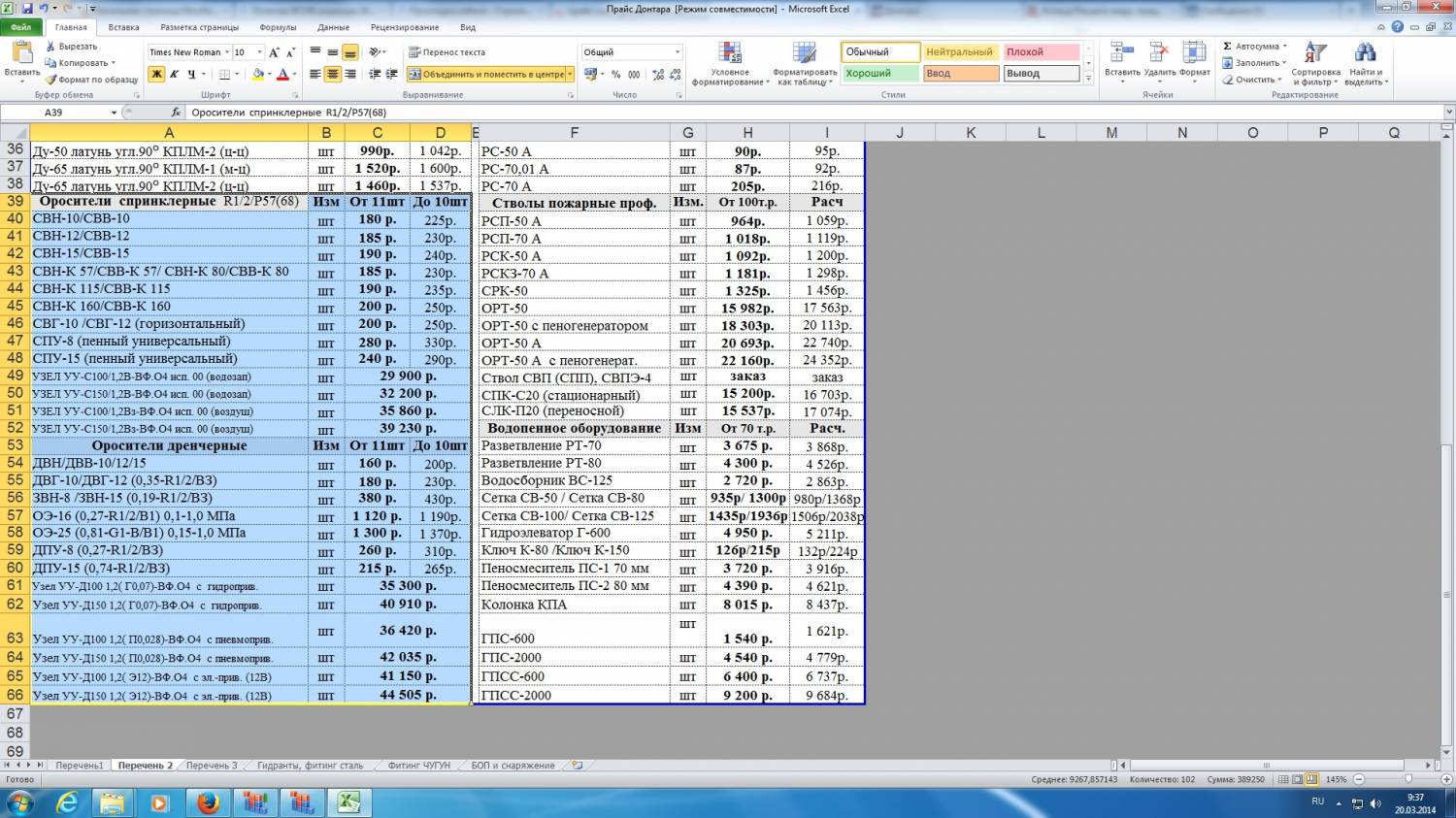
Task: Click the Cut scissors icon
Action: [x=51, y=47]
